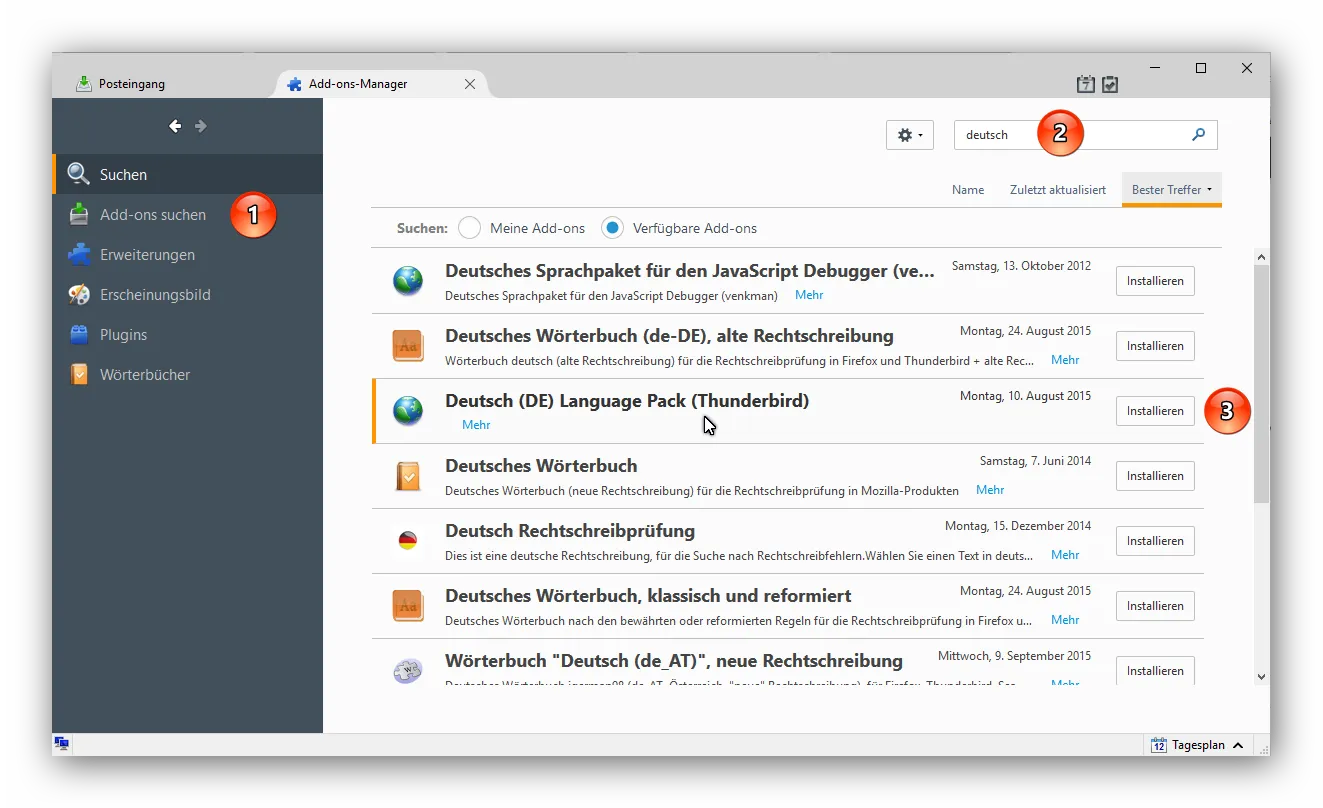Click icon of Wörterbuch klassisch und reformiert
The image size is (1323, 808).
(407, 606)
